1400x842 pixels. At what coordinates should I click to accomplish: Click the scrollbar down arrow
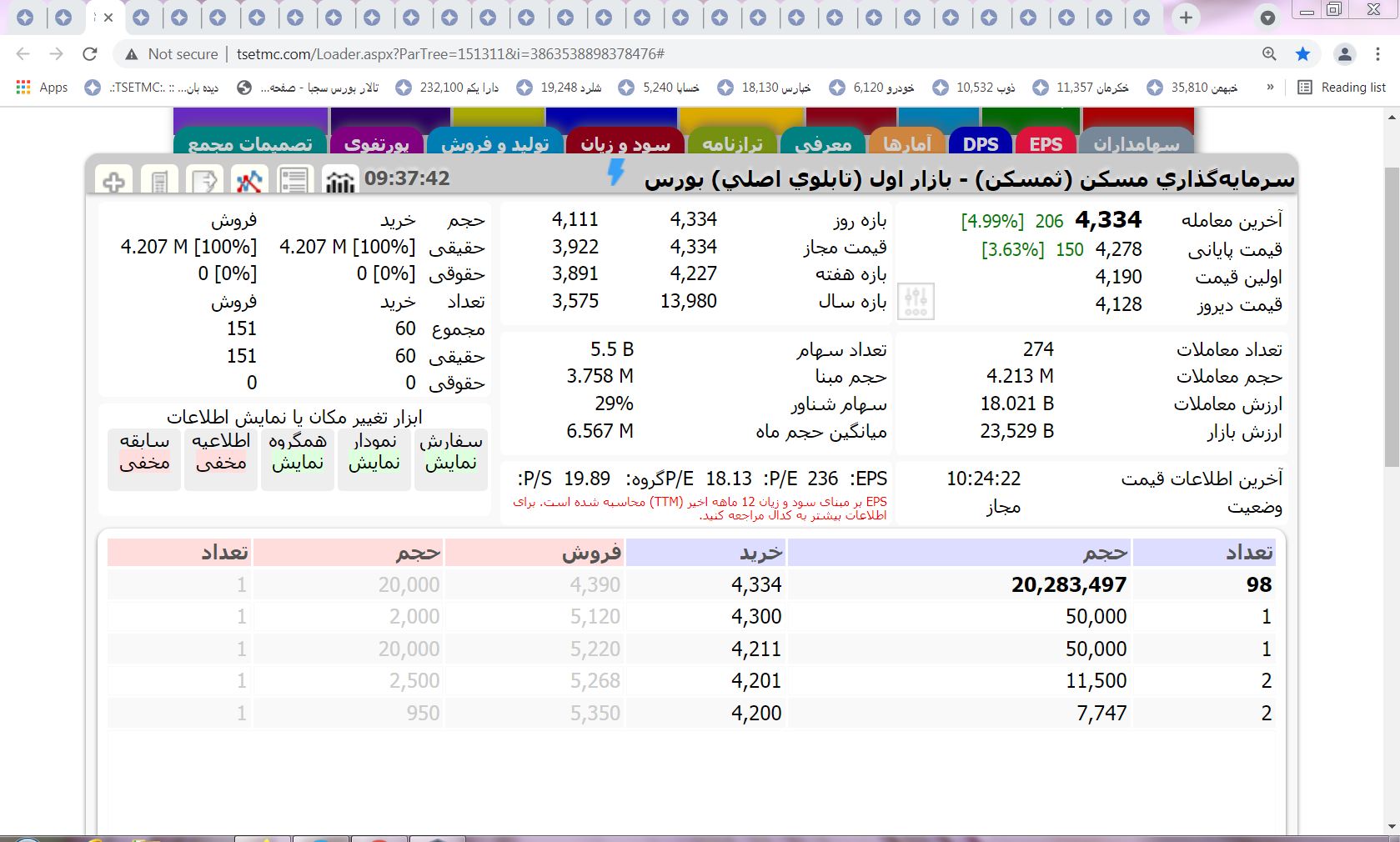click(1391, 827)
